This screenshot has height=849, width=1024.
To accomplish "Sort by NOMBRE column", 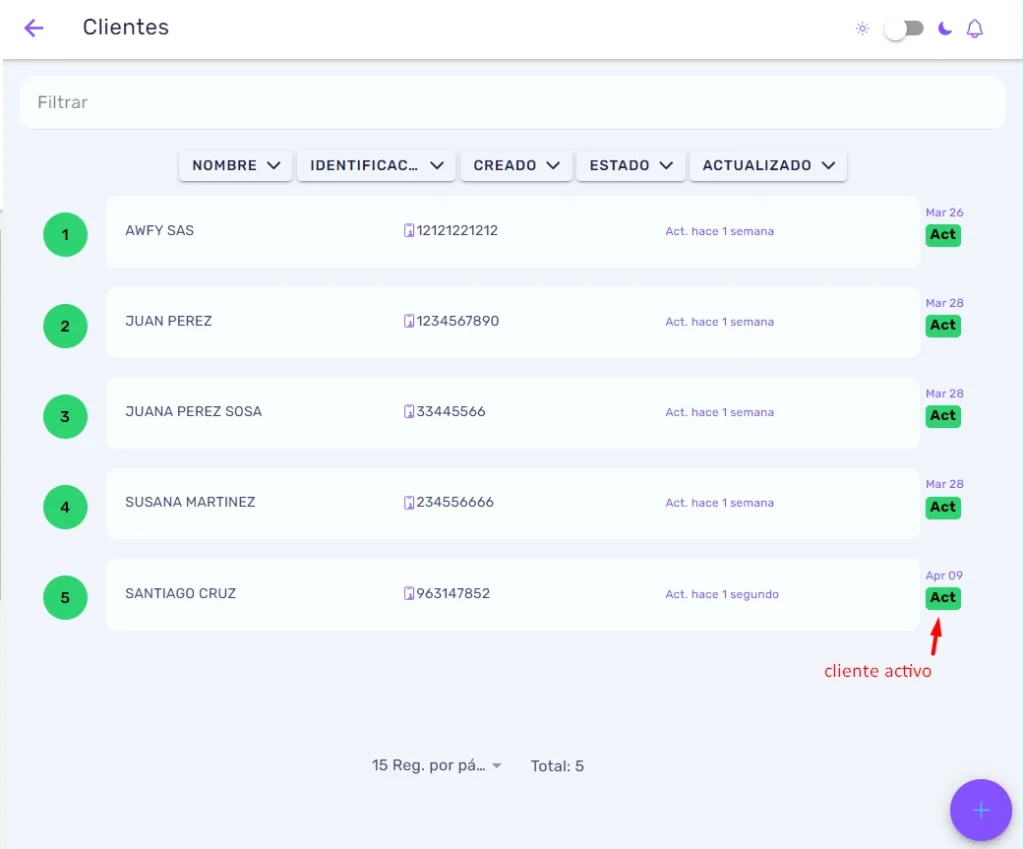I will (235, 165).
